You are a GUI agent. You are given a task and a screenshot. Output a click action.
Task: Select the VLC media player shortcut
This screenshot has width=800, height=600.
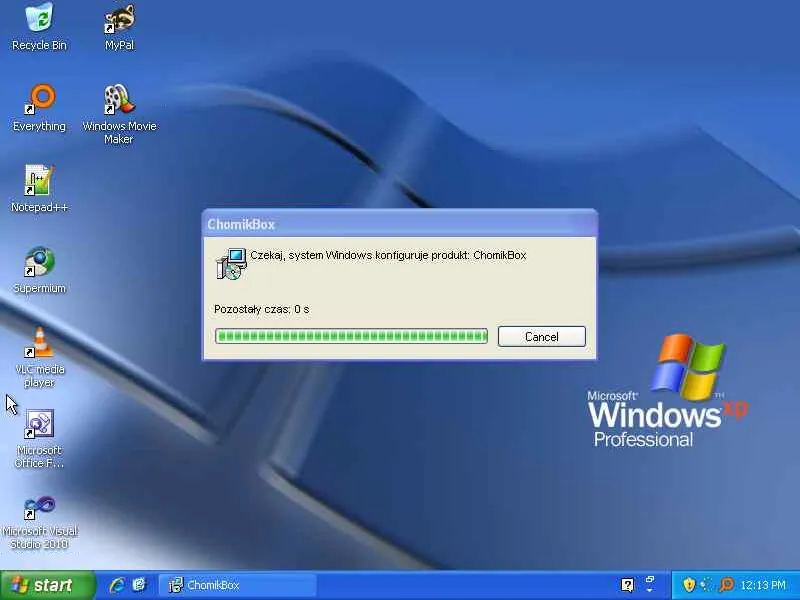point(39,358)
